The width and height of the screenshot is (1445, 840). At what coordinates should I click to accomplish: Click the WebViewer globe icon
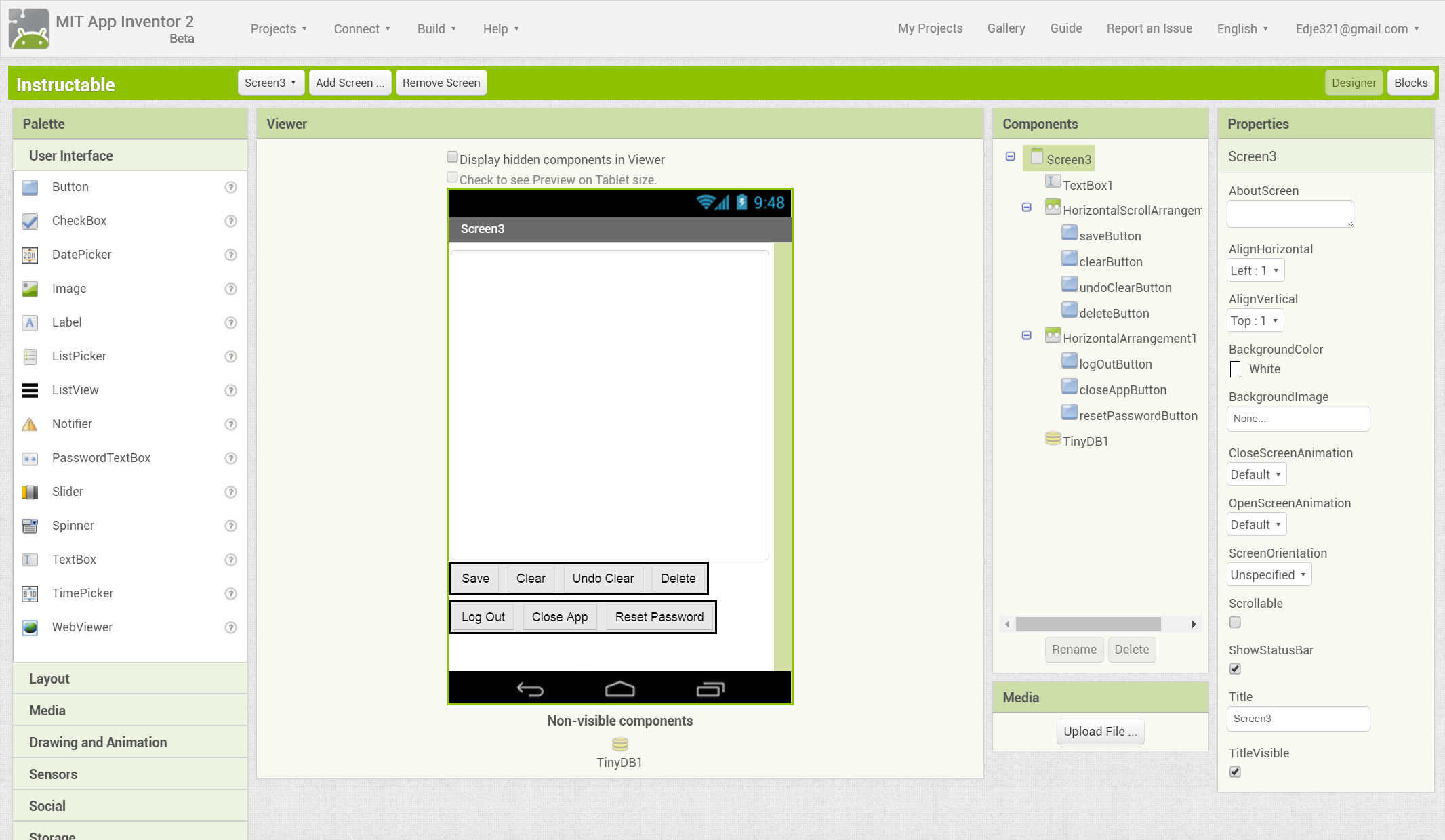coord(30,627)
